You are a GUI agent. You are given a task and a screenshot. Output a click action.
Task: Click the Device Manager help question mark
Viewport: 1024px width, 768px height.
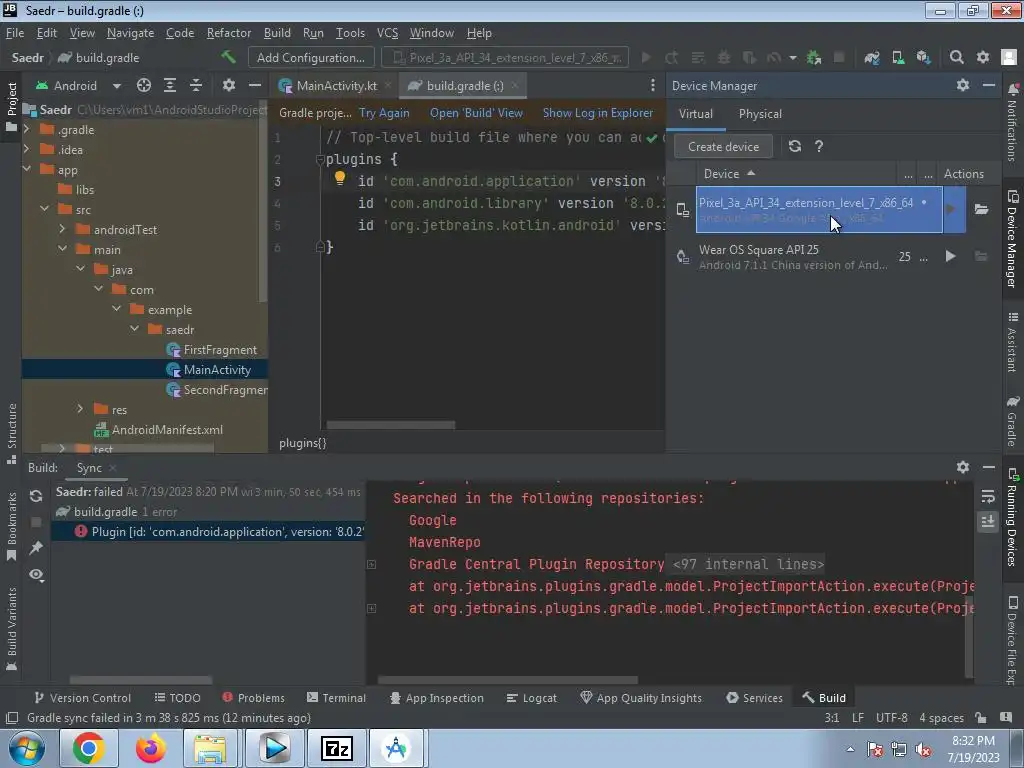[x=819, y=146]
